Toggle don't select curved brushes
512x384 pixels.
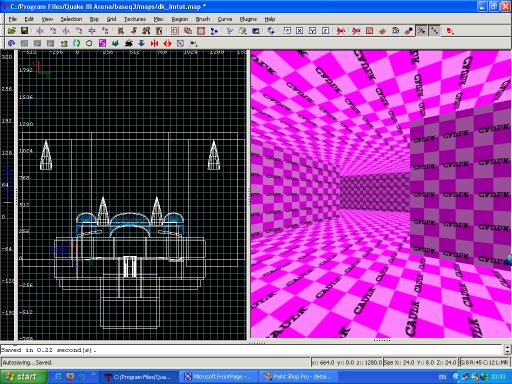(356, 31)
